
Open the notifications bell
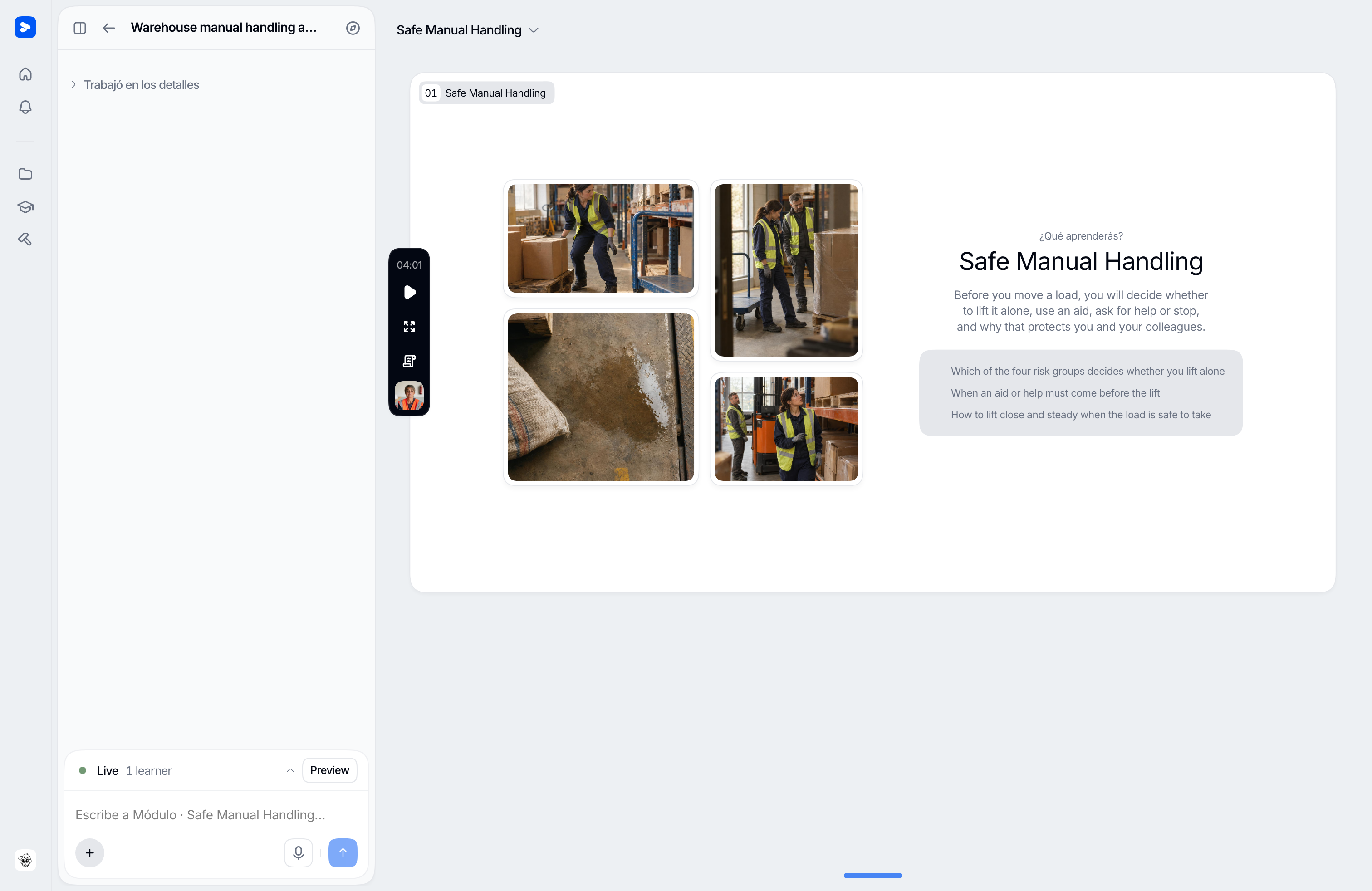pos(25,107)
